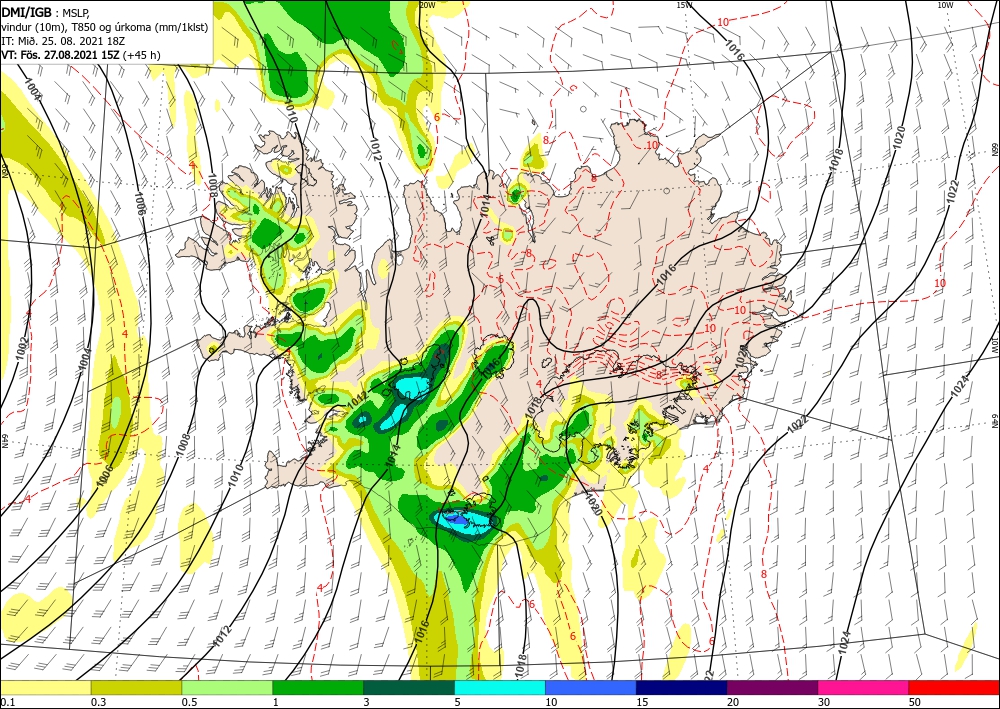Select the 'IT: Mið. 25. 08. 2021 18Z' line
This screenshot has height=709, width=1000.
tap(63, 41)
